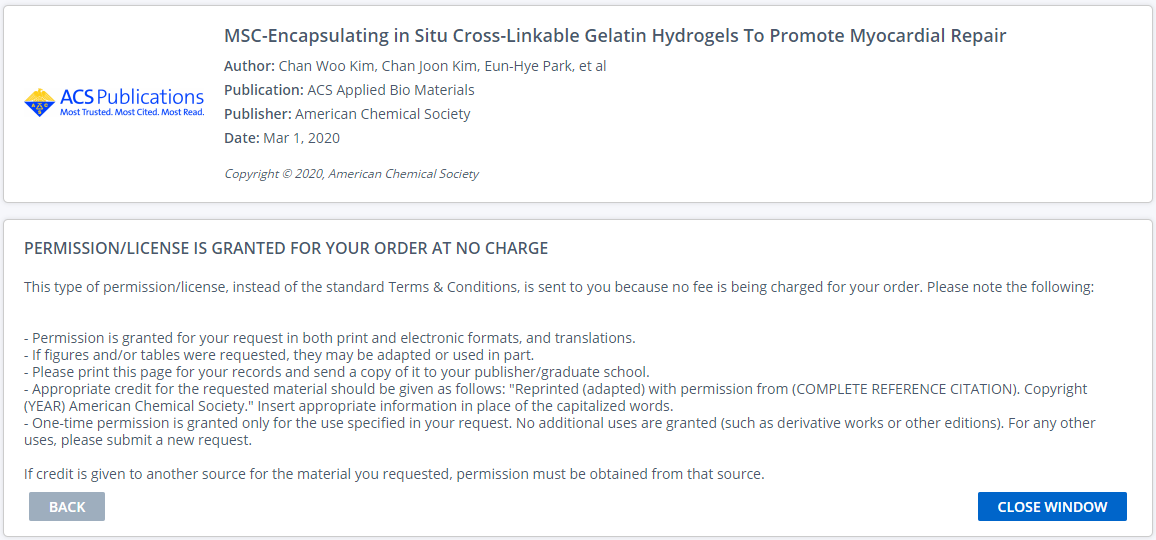Click the MSC-Encapsulating article title

614,36
